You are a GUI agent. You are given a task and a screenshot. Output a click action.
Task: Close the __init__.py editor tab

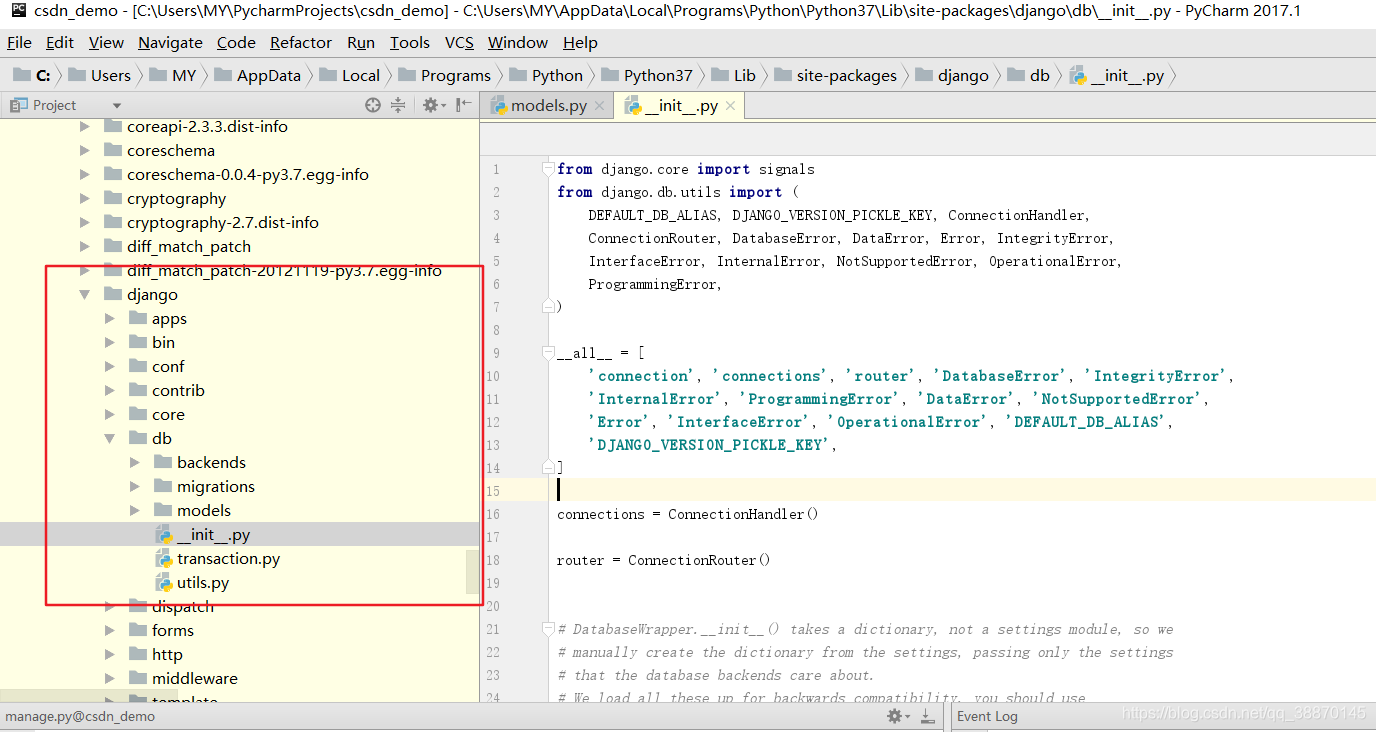pos(730,106)
